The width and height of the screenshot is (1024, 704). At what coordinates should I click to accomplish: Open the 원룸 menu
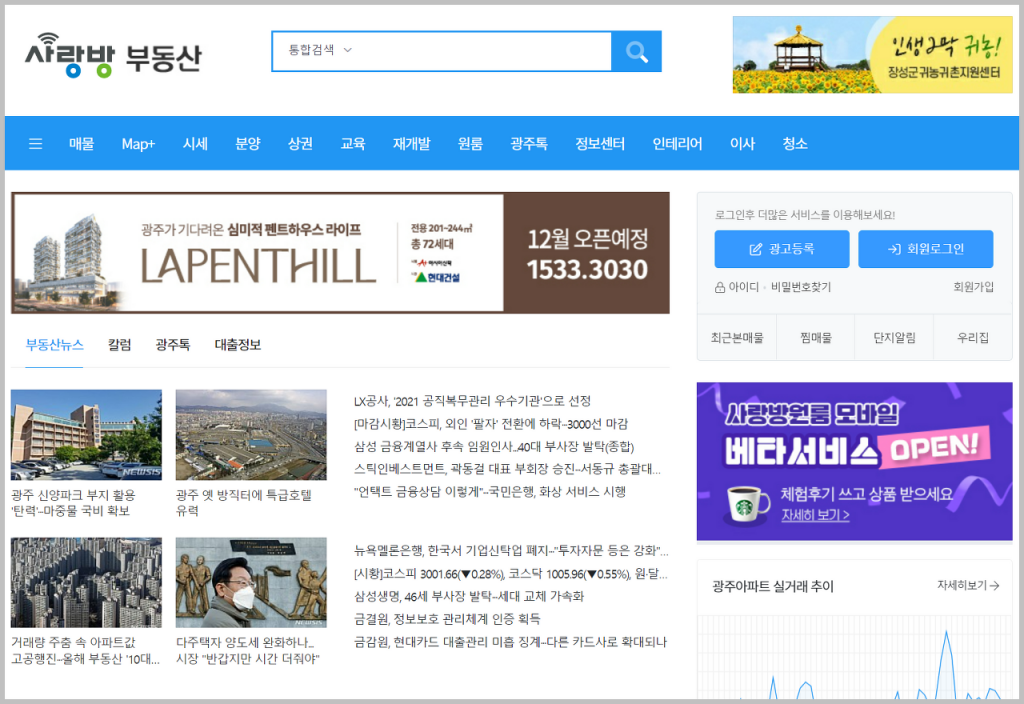click(x=470, y=144)
